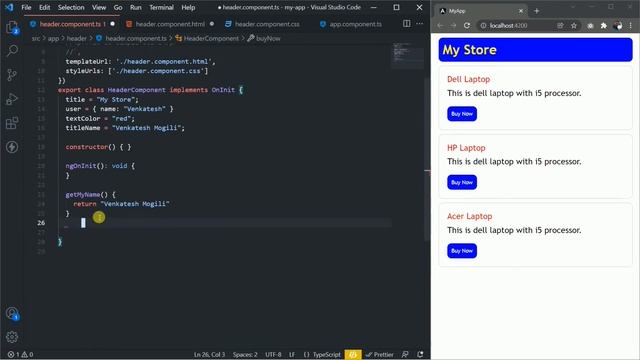
Task: Open the File menu
Action: pos(26,7)
